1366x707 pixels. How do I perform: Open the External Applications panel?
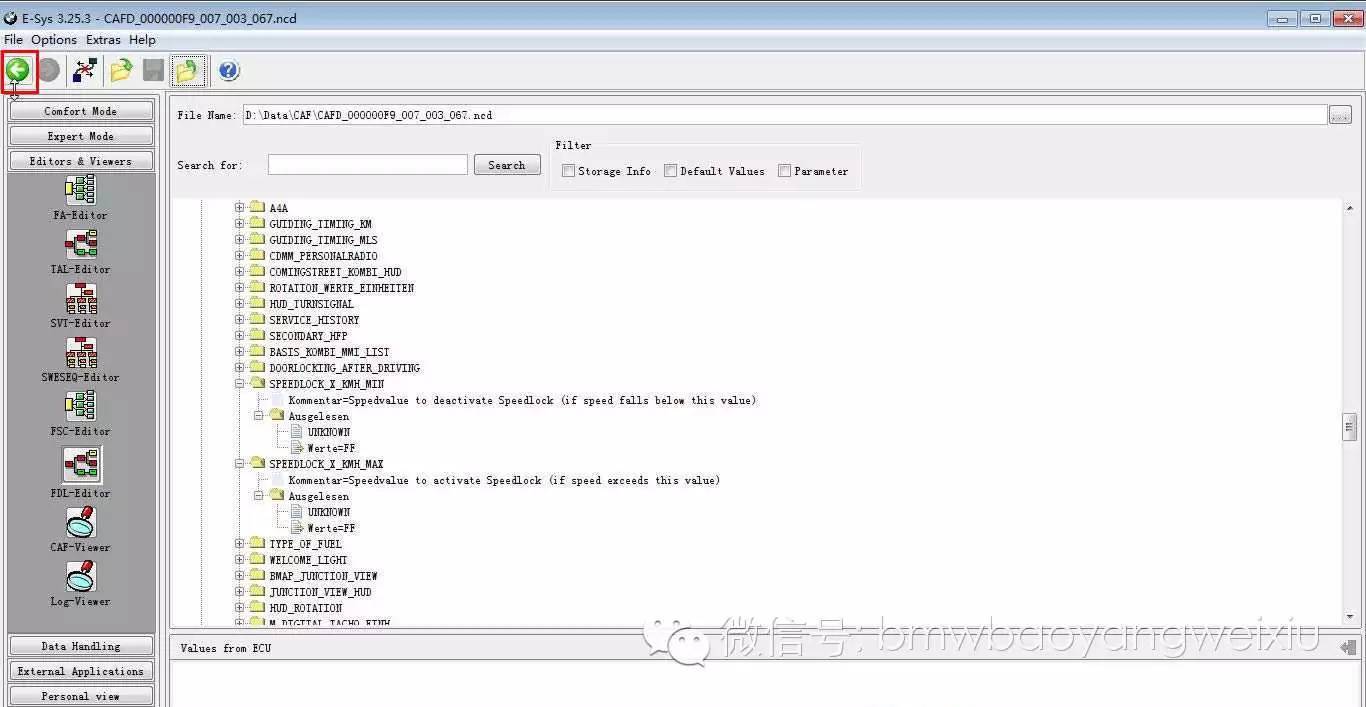[81, 671]
